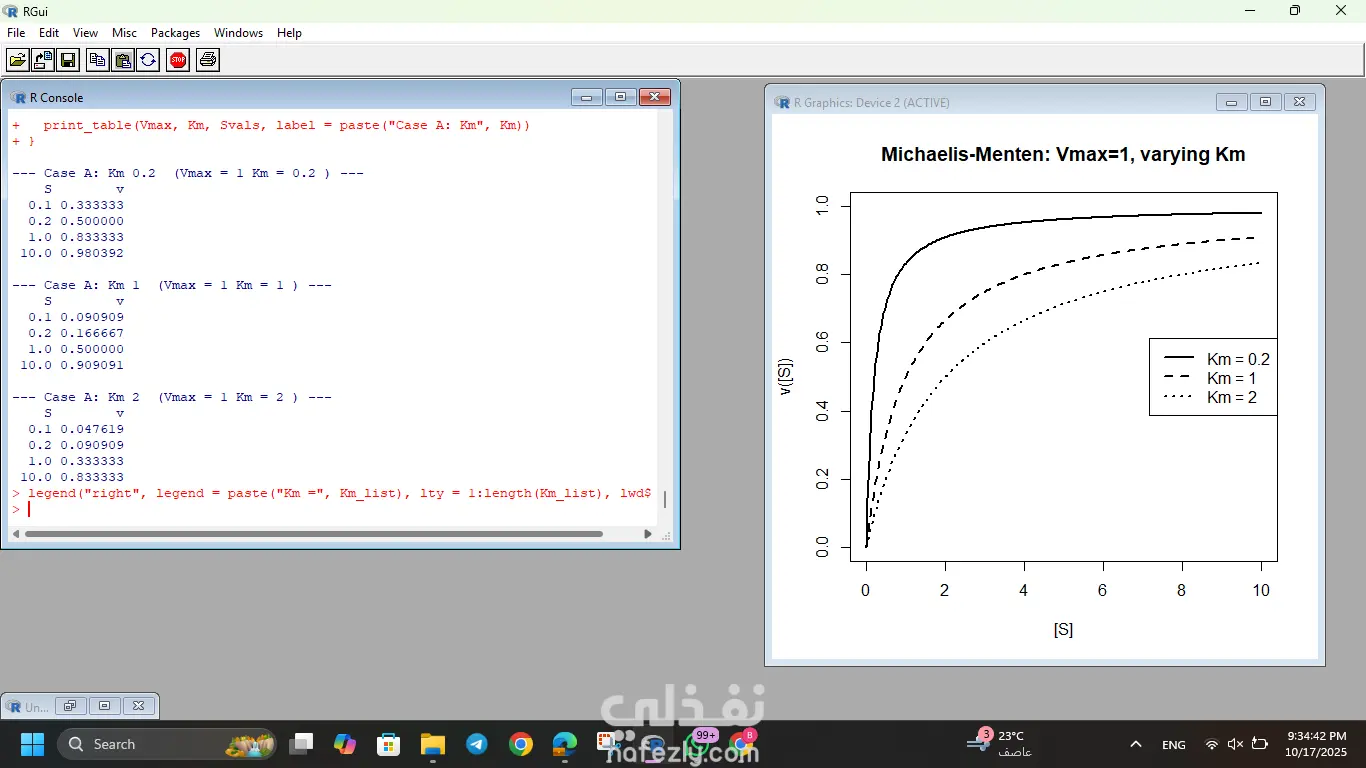Image resolution: width=1366 pixels, height=768 pixels.
Task: Click the value 0.047619 in the console
Action: coord(92,429)
